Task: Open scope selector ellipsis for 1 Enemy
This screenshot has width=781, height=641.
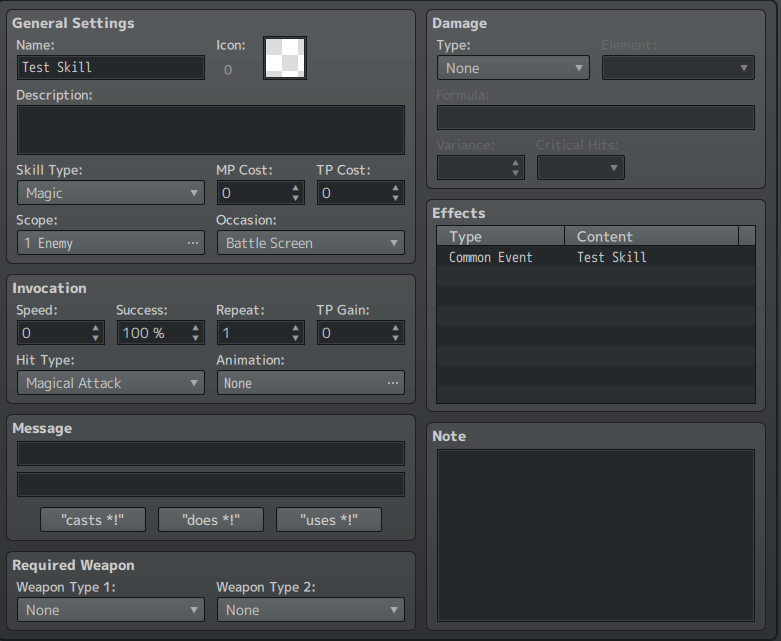Action: (x=192, y=243)
